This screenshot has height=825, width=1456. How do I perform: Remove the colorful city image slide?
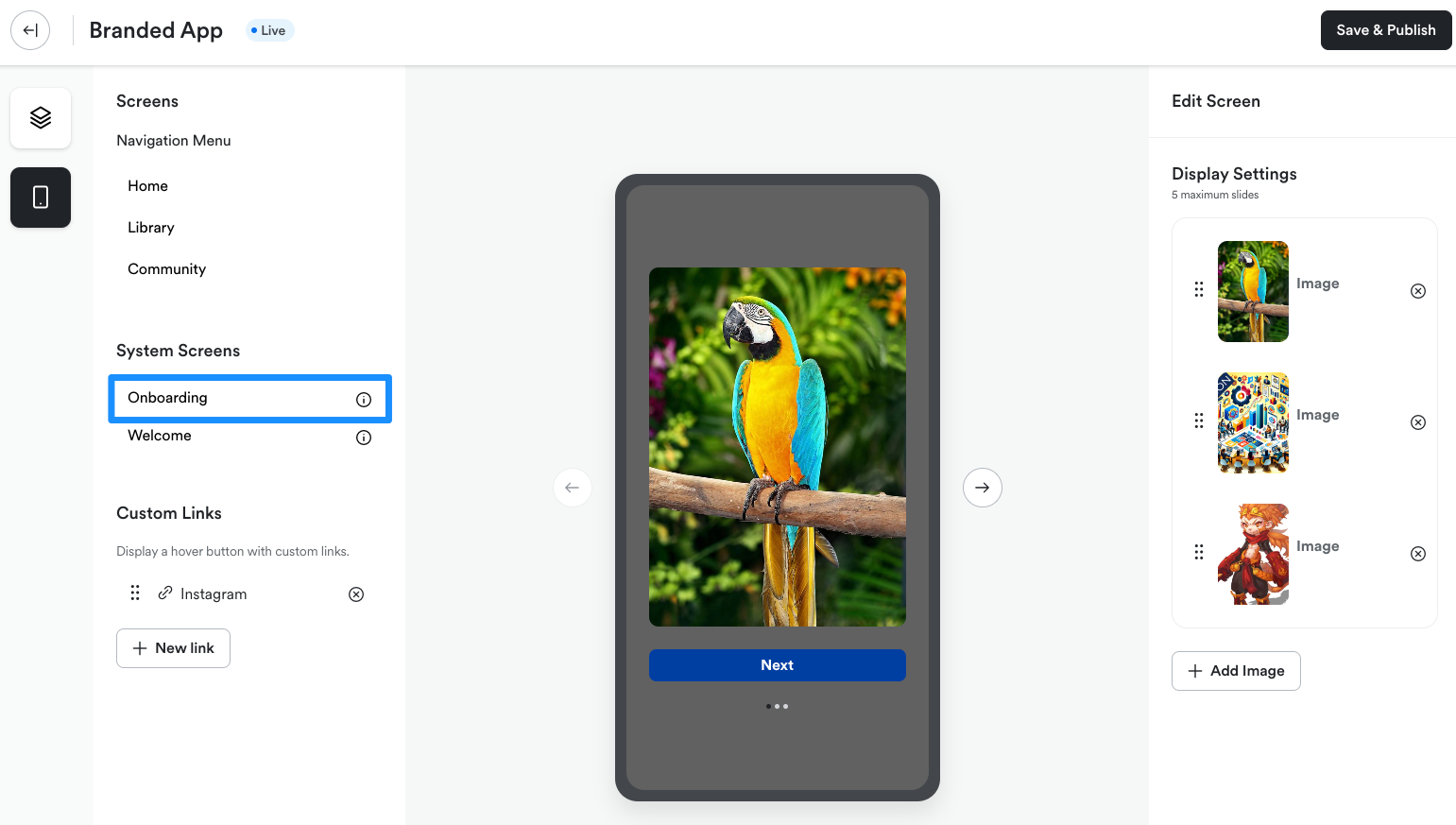(1418, 422)
